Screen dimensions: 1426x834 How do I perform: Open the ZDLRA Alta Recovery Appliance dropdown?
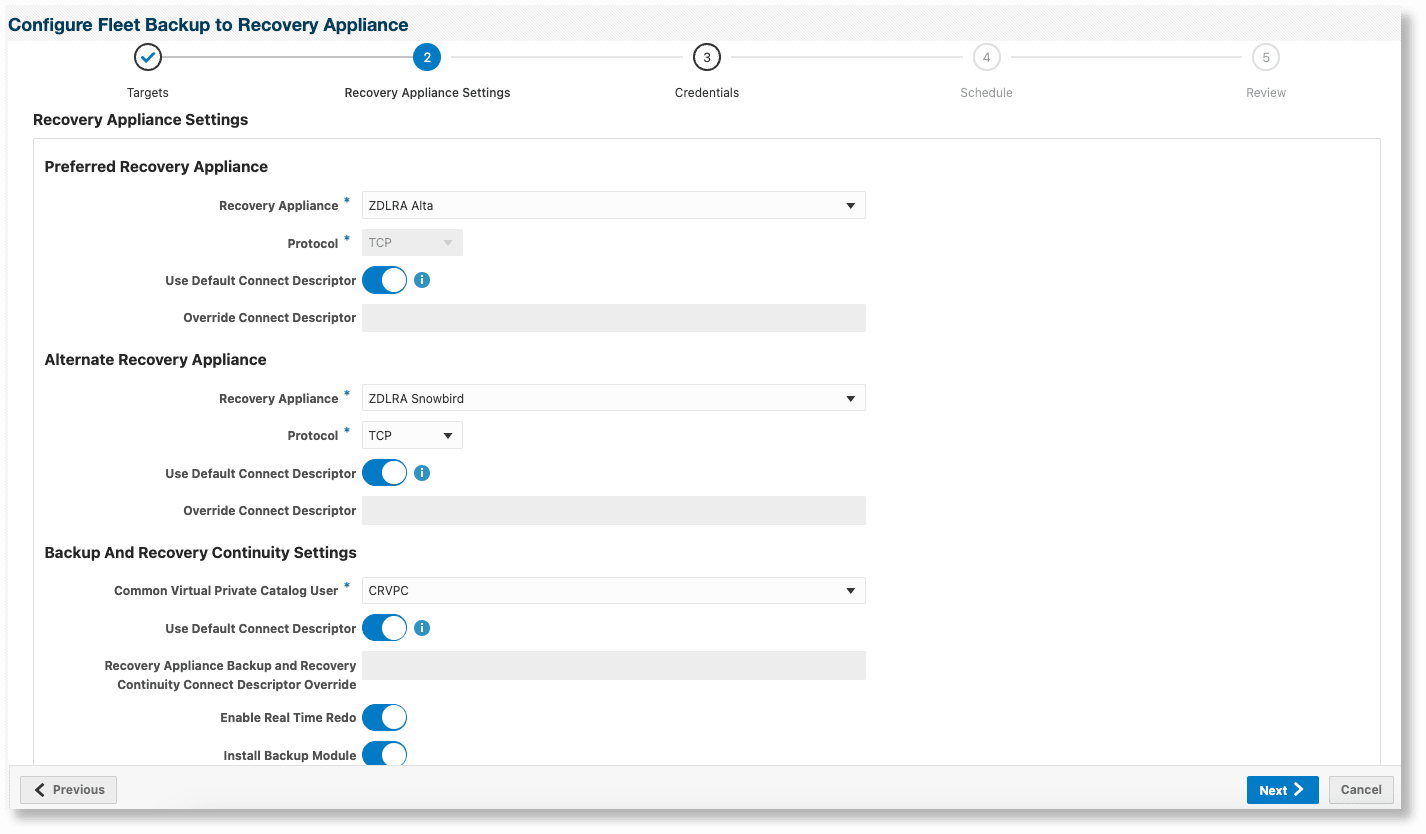point(613,205)
